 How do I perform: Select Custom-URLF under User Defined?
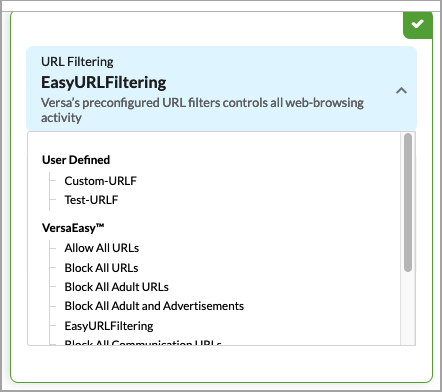[x=100, y=181]
